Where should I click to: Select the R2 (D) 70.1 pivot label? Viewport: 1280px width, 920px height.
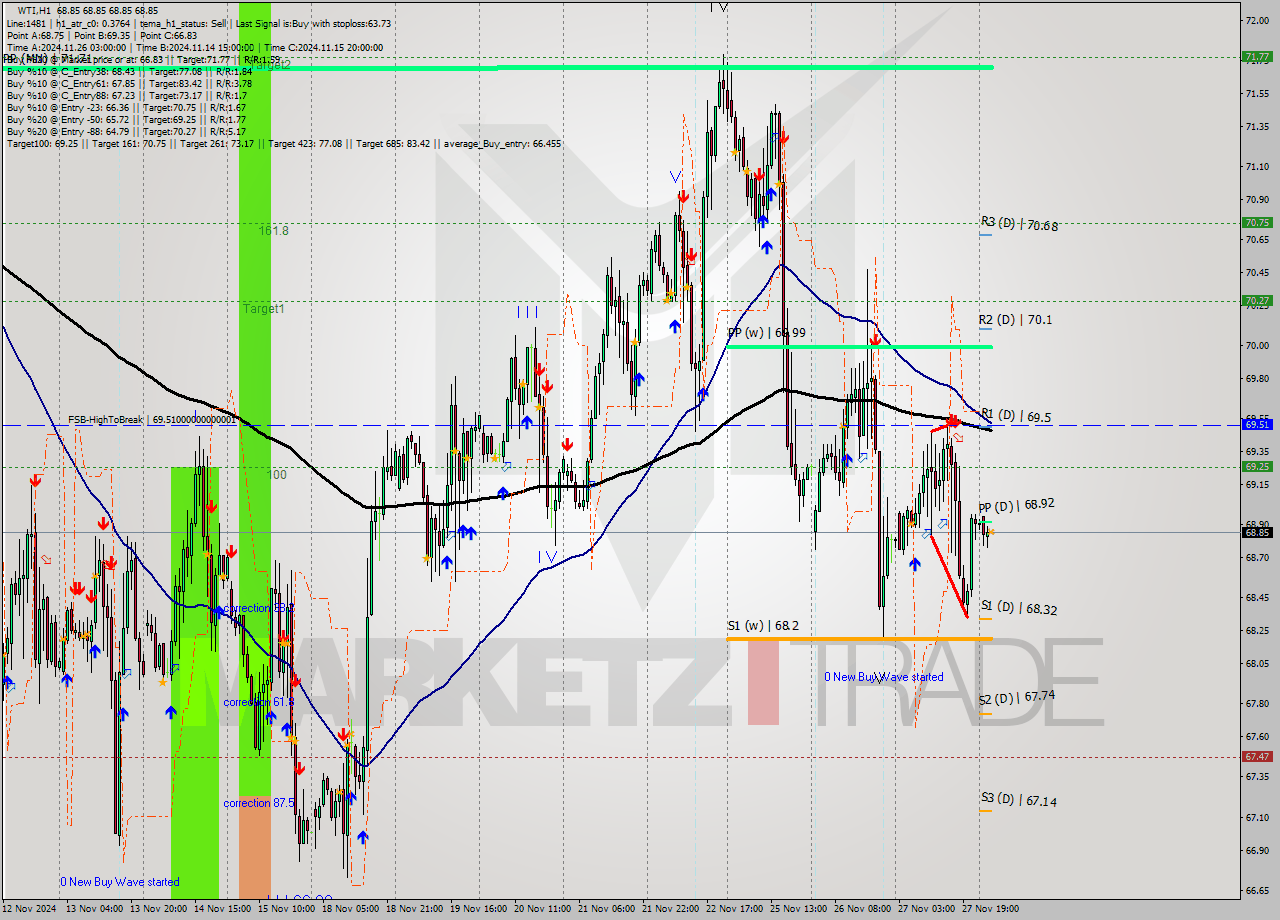click(1015, 320)
